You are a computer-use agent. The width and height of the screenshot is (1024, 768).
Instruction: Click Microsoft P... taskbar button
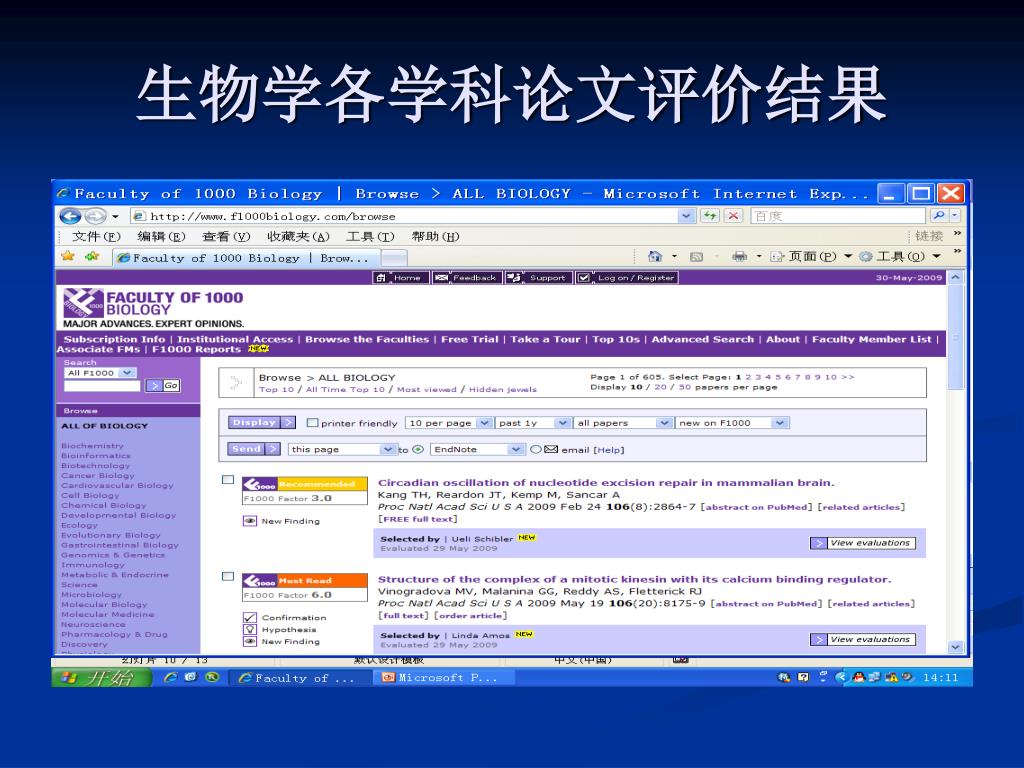click(x=442, y=678)
